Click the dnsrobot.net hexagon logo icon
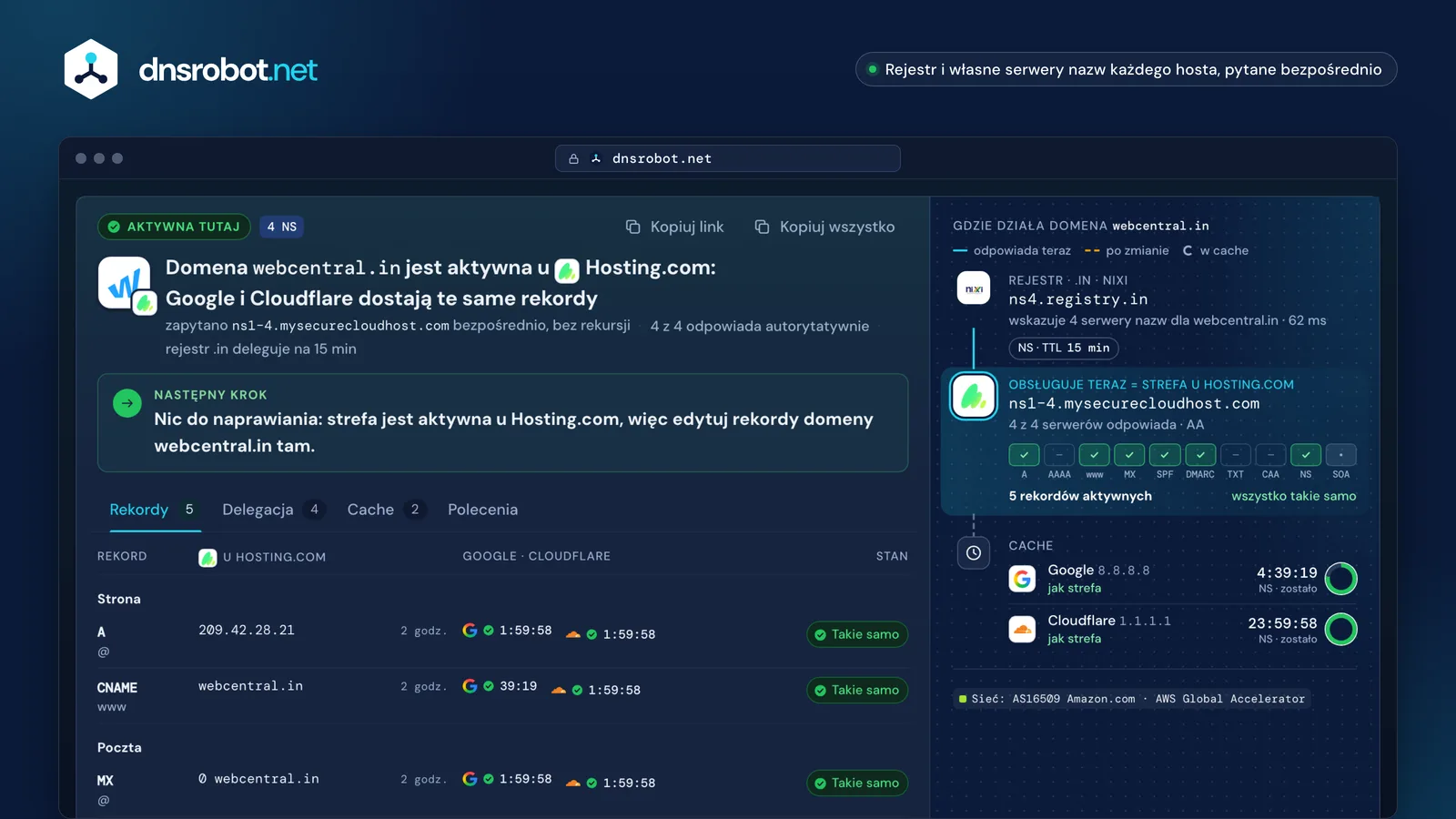 (x=91, y=69)
